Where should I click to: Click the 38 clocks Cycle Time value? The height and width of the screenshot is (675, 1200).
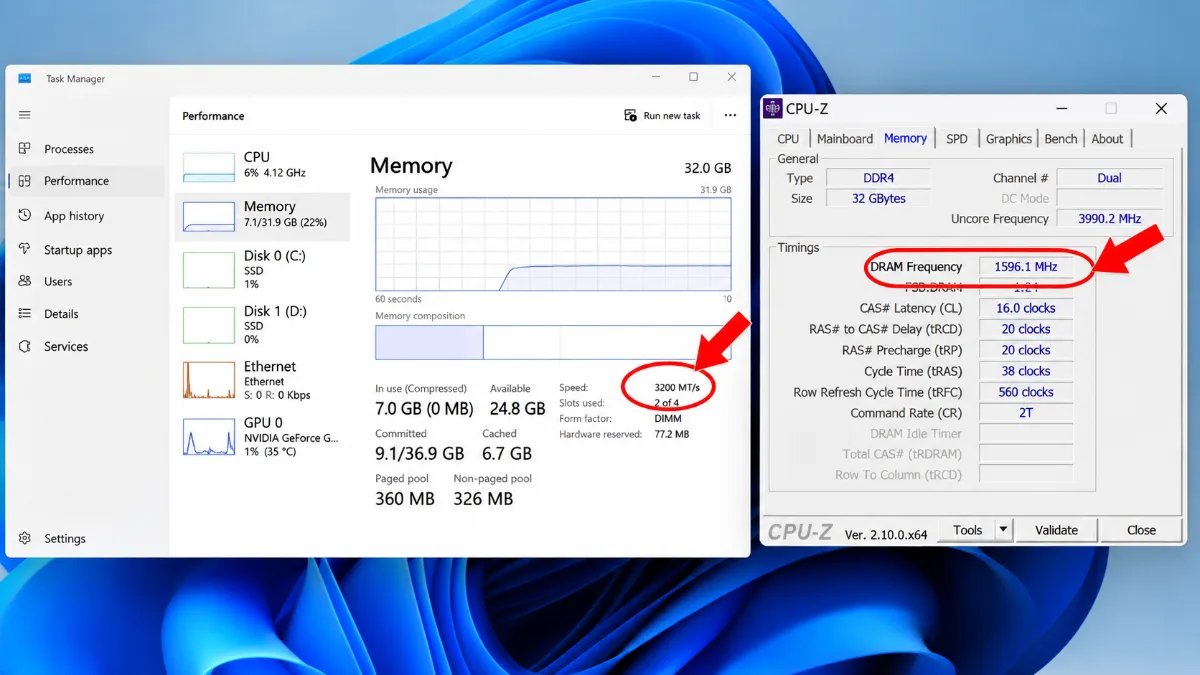coord(1026,371)
